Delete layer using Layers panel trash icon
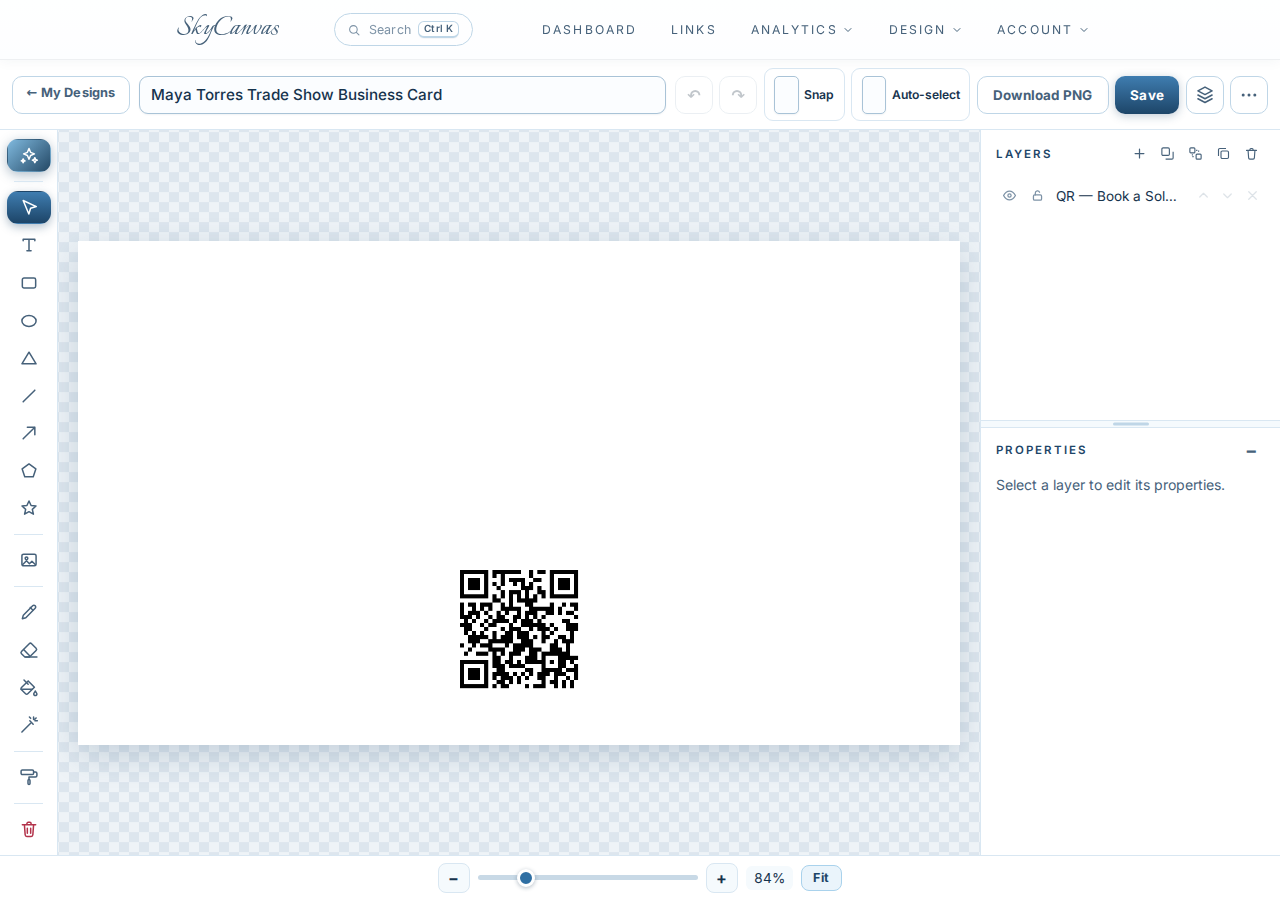Viewport: 1280px width, 900px height. coord(1251,154)
